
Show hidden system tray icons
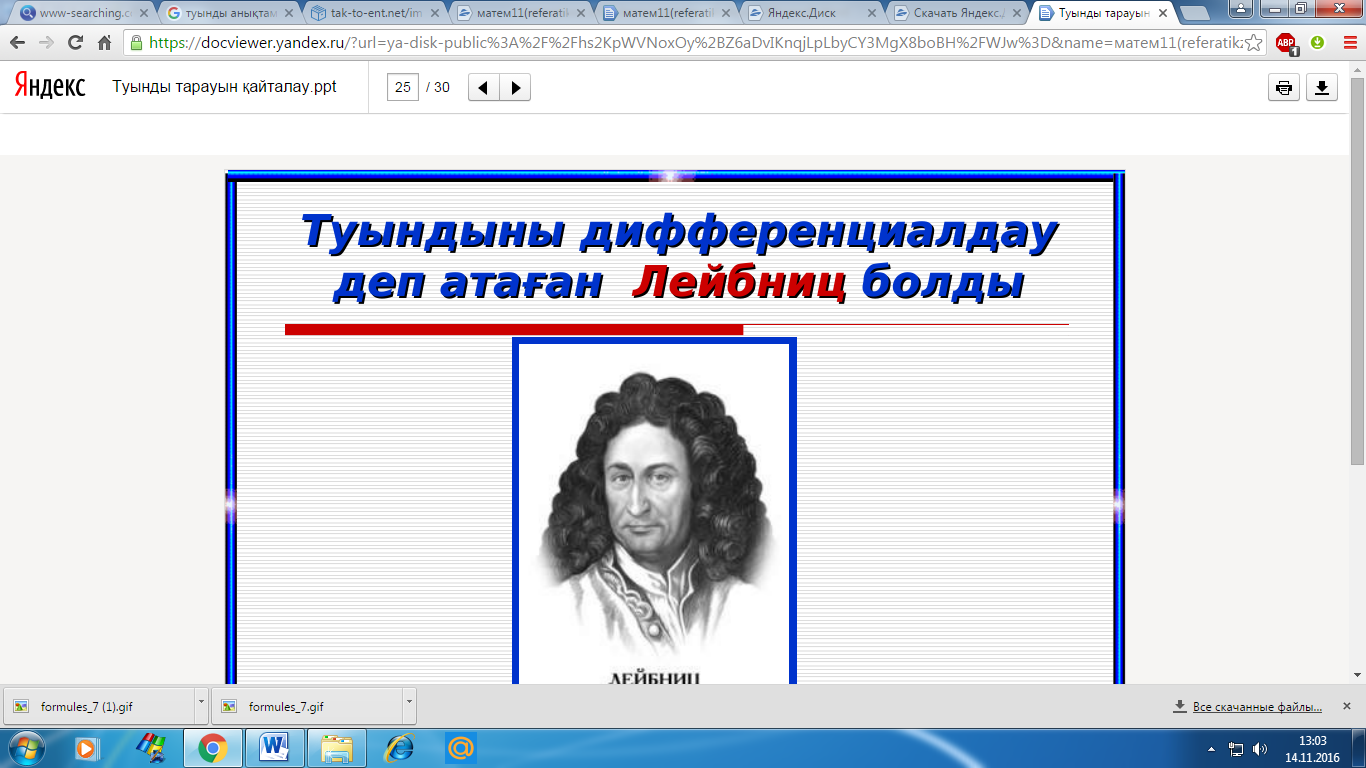coord(1212,748)
